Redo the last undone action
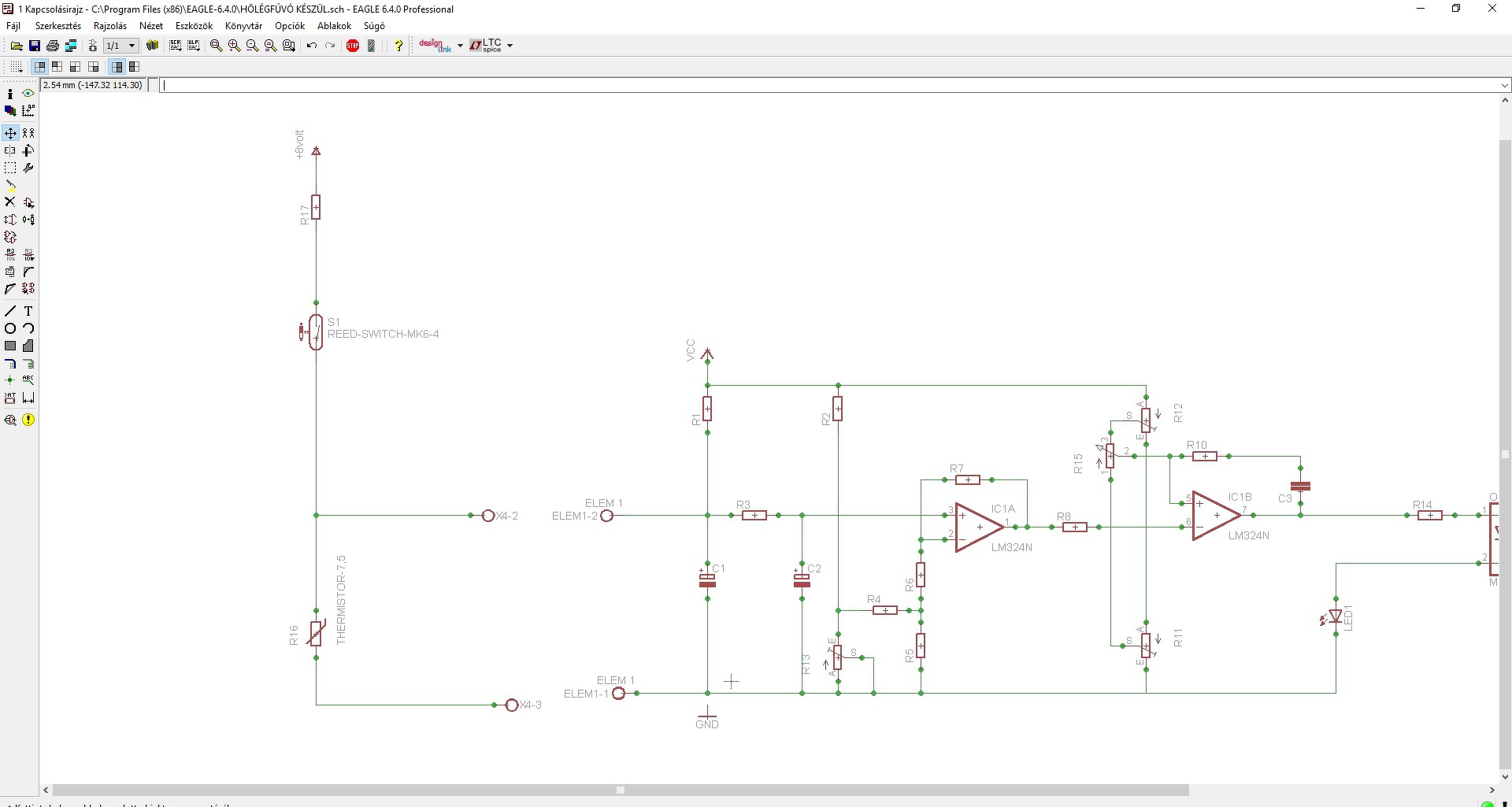The height and width of the screenshot is (807, 1512). [x=330, y=46]
